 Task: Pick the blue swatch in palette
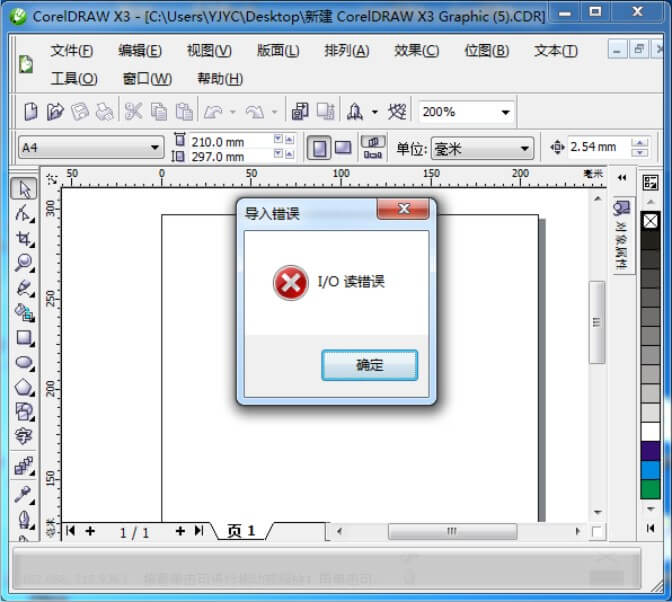click(x=650, y=470)
